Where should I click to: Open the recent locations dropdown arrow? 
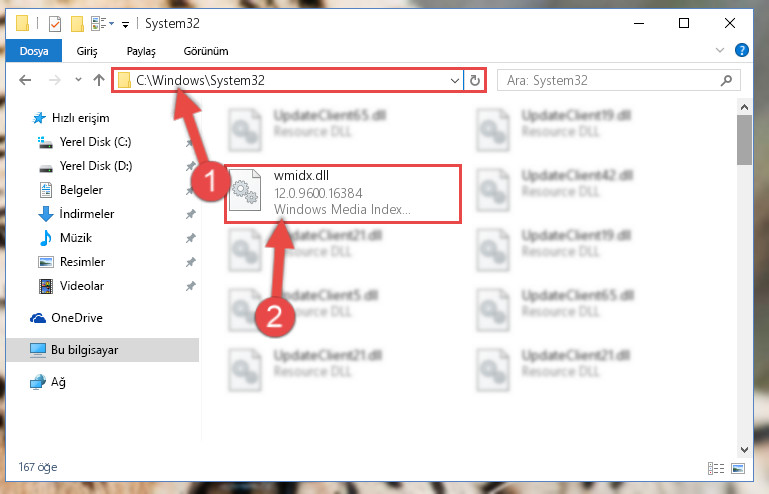click(x=78, y=79)
